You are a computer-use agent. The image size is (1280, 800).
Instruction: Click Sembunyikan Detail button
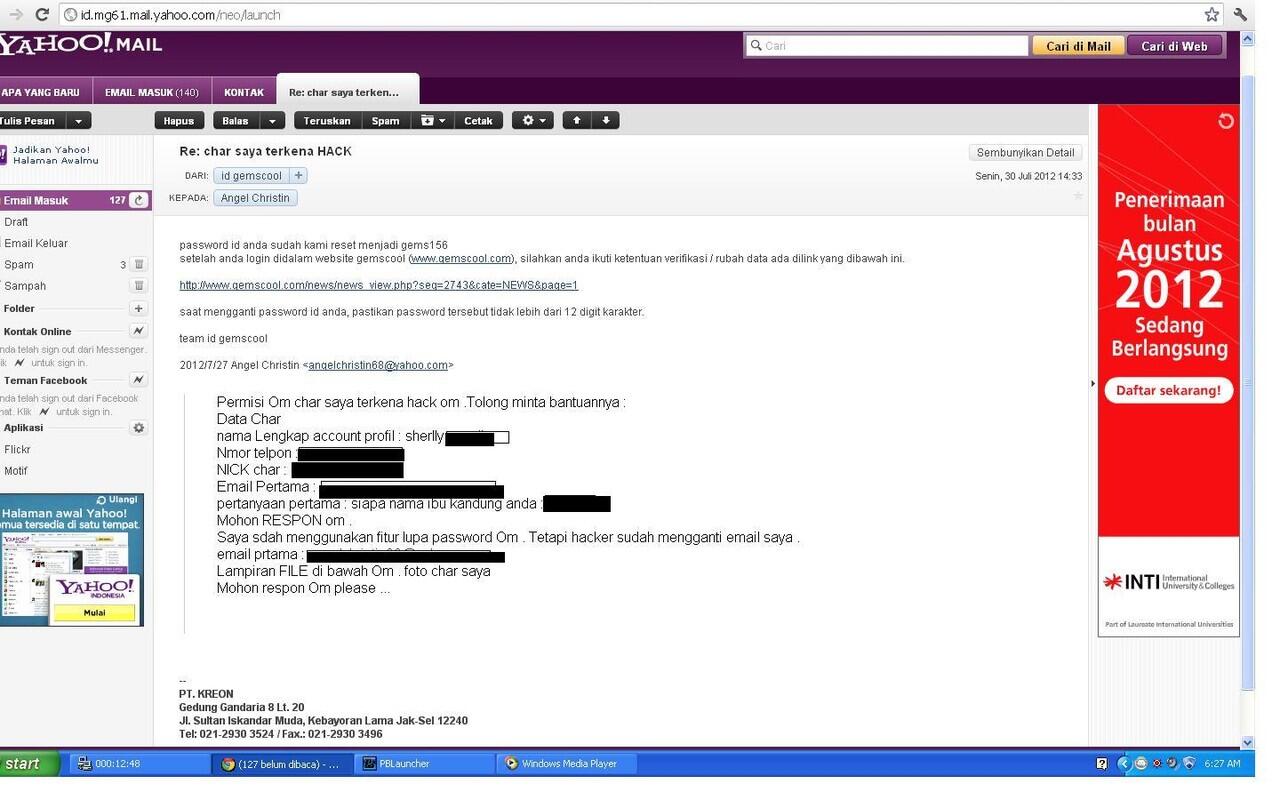click(1025, 153)
